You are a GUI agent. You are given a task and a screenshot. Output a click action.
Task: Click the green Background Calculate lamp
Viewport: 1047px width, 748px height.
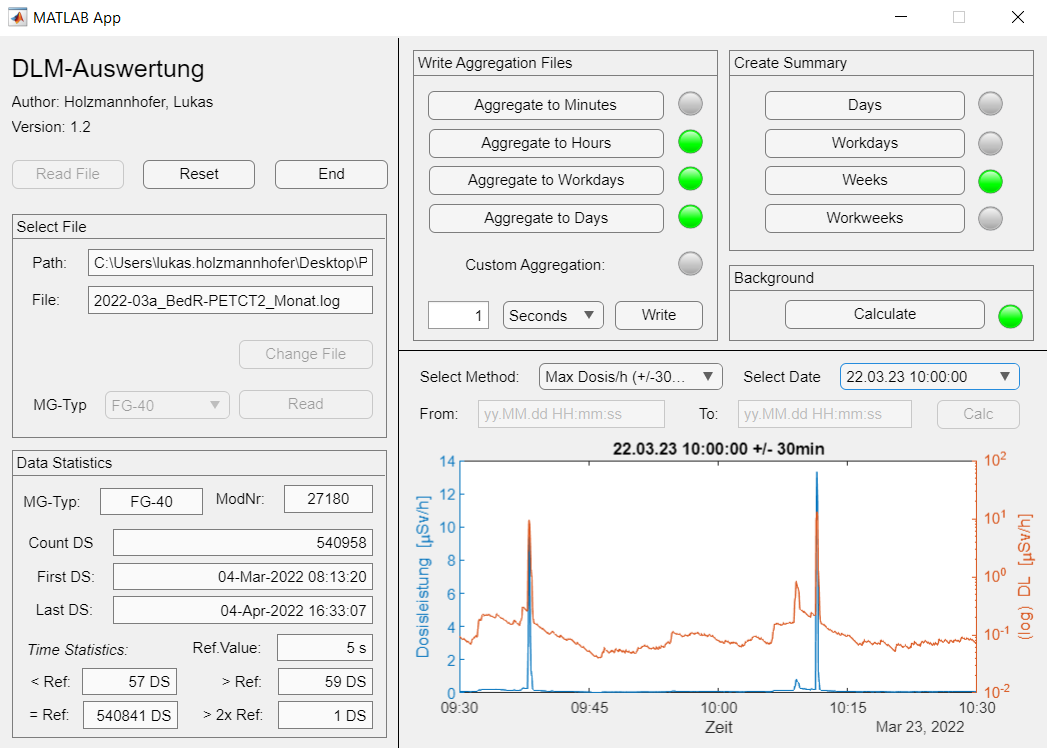tap(1010, 316)
